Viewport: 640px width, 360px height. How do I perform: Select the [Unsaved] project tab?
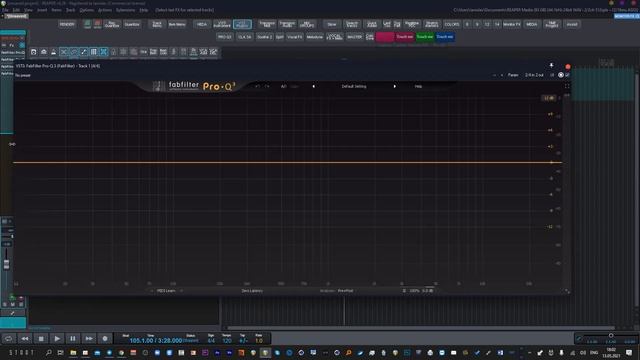[16, 16]
